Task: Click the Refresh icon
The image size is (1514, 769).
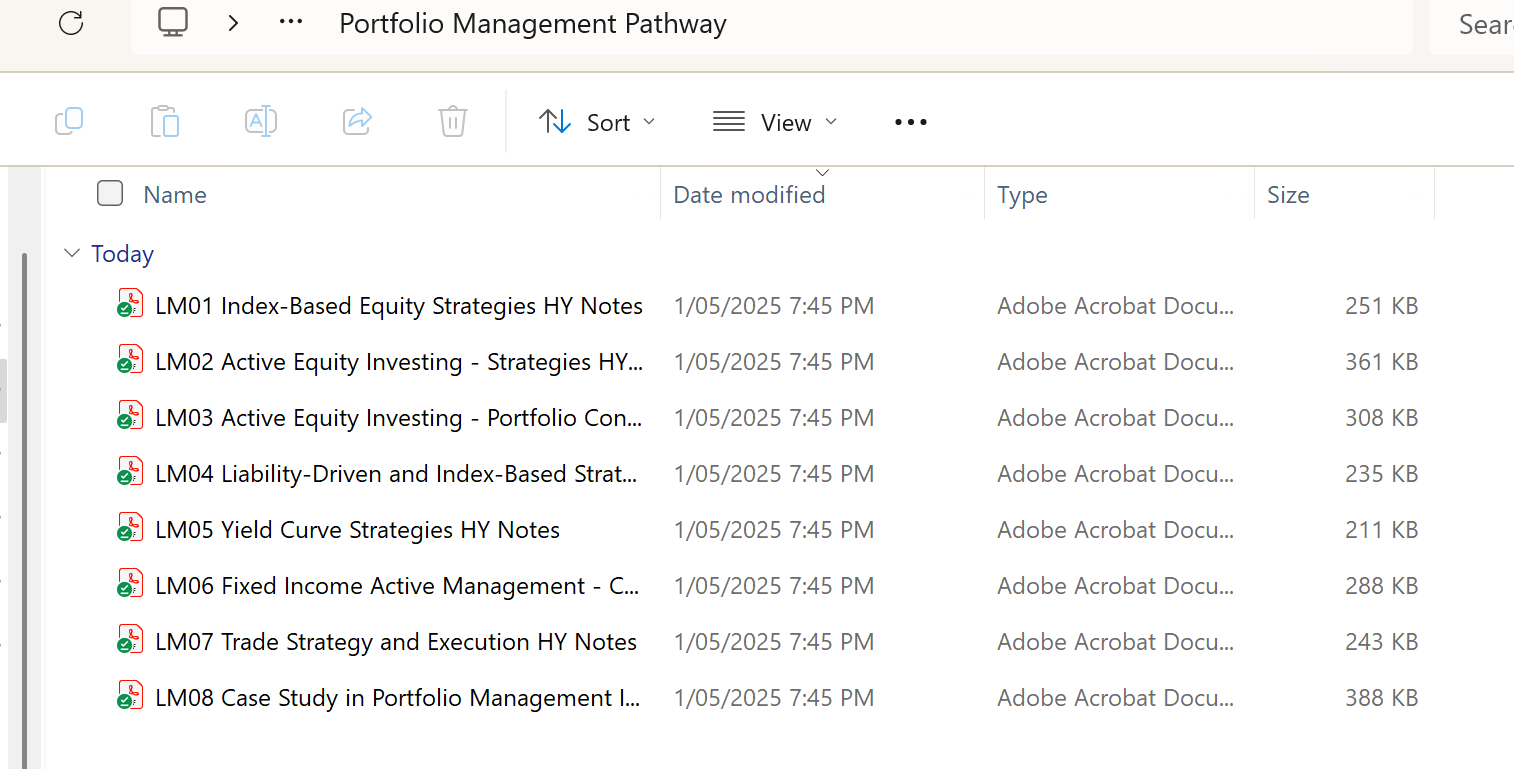Action: click(x=71, y=23)
